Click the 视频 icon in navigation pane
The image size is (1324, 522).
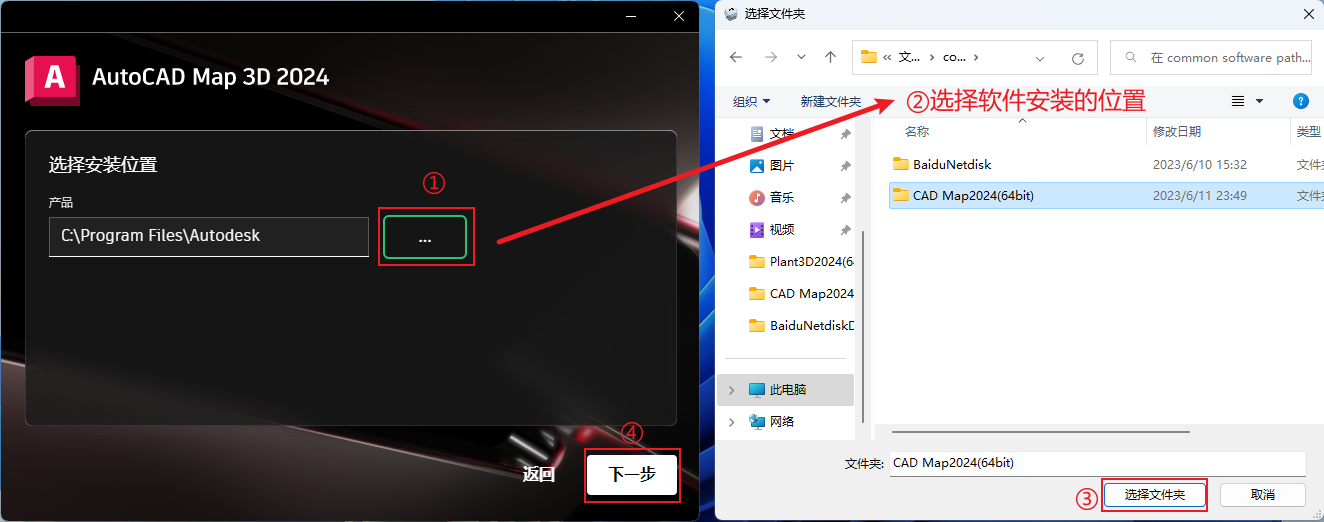point(757,229)
